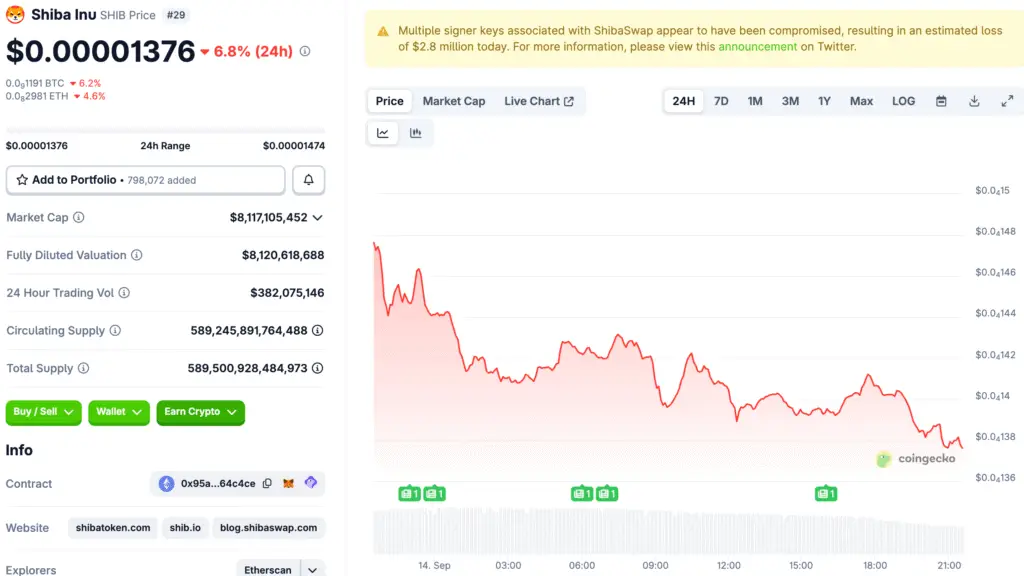This screenshot has width=1024, height=576.
Task: Click the $382,075,146 trading volume value
Action: point(287,293)
